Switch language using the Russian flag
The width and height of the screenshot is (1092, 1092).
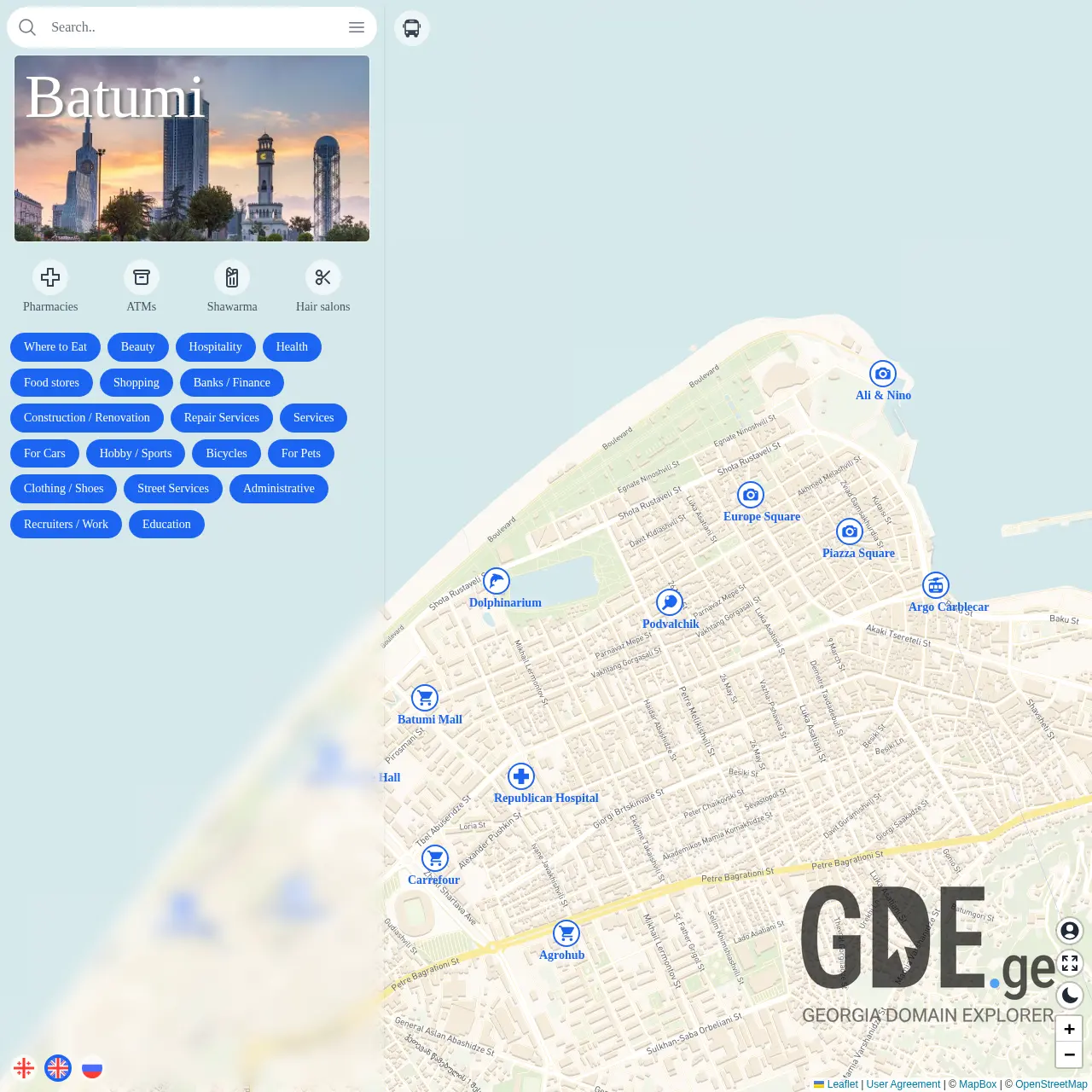tap(92, 1067)
